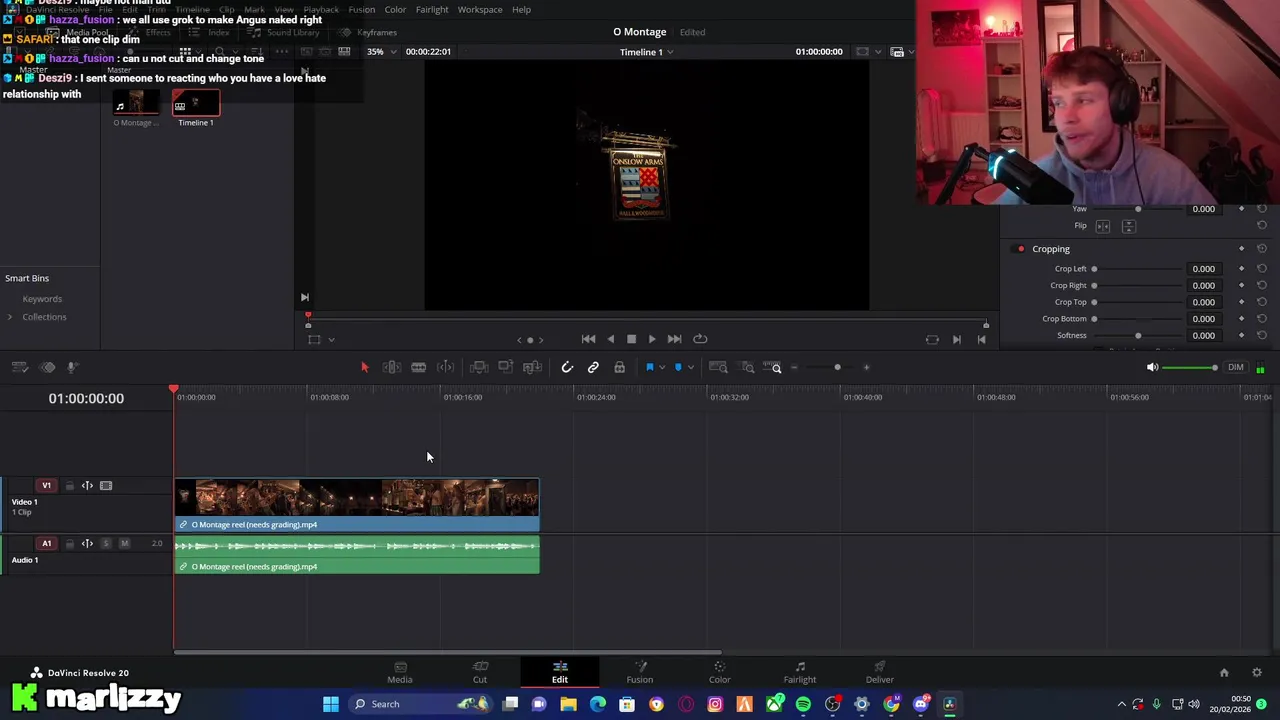This screenshot has height=720, width=1280.
Task: Open the viewer transform mode dropdown arrow
Action: click(331, 340)
